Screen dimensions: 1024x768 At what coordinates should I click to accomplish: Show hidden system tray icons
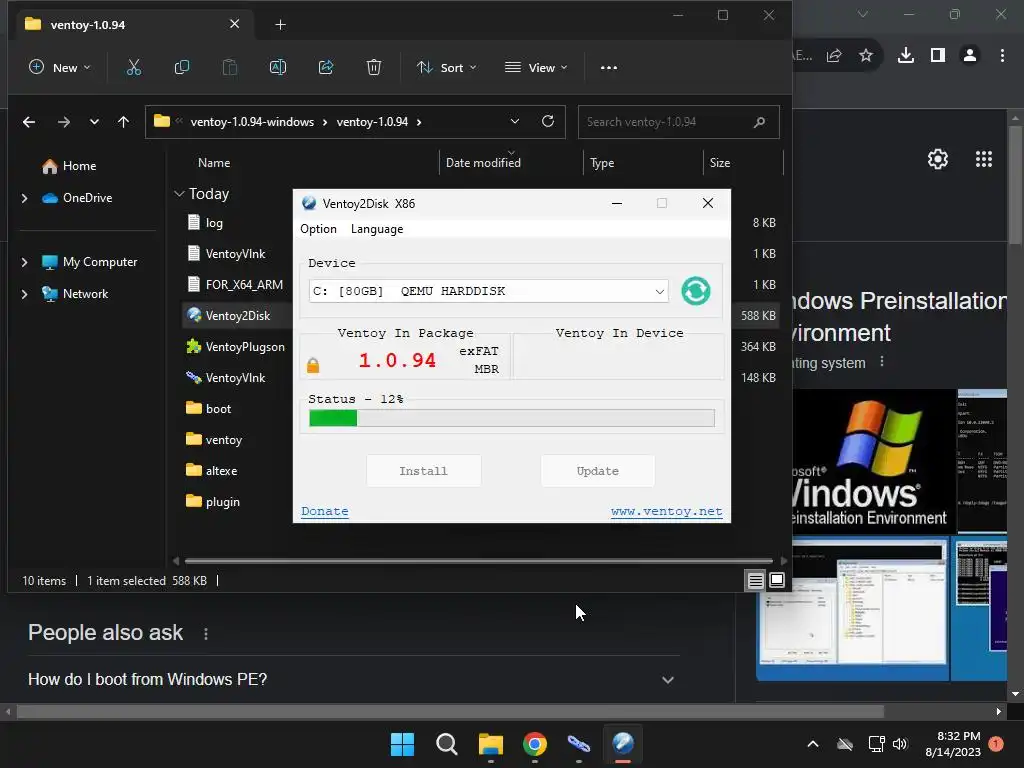tap(813, 744)
